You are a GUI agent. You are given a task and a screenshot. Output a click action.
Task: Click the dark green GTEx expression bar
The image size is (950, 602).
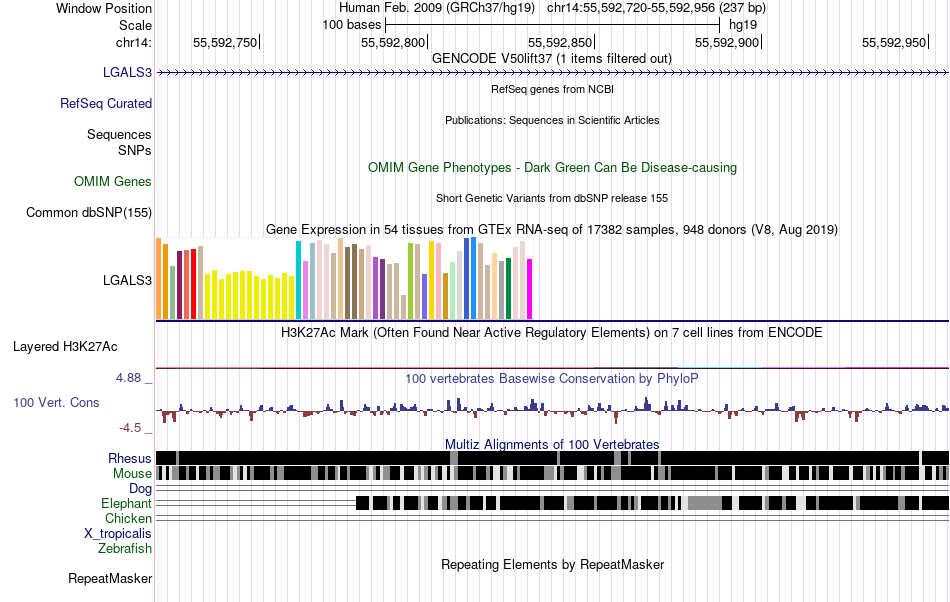tap(509, 288)
